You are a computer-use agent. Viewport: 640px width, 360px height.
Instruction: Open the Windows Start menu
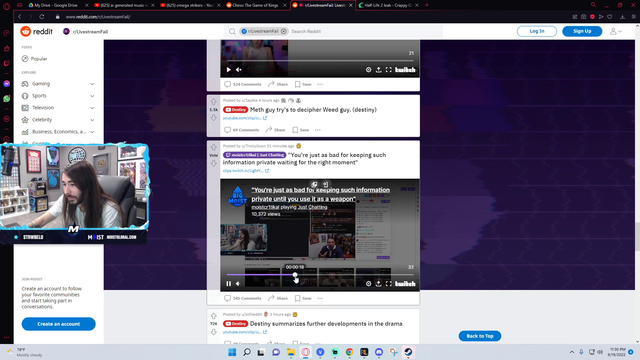pyautogui.click(x=232, y=352)
